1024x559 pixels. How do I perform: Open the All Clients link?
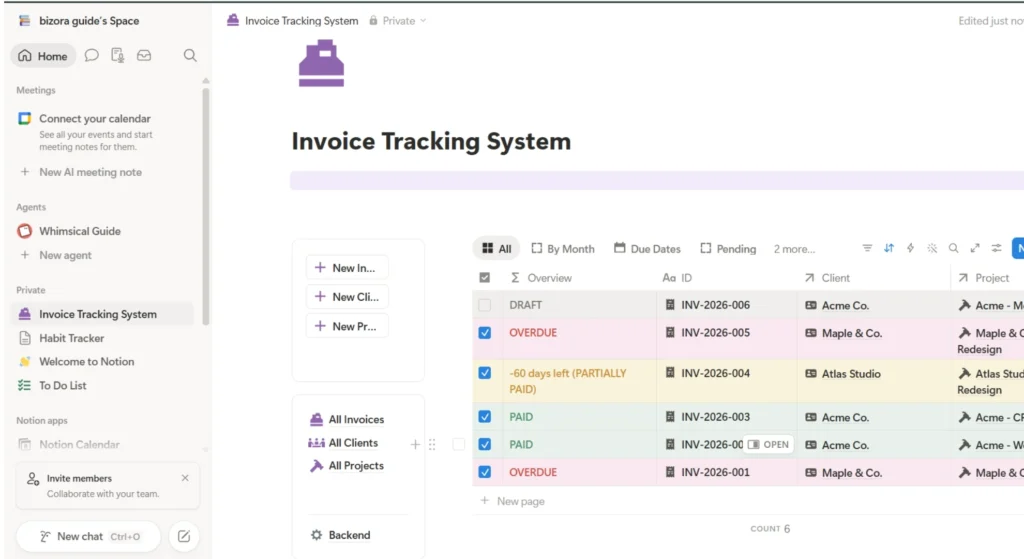pyautogui.click(x=344, y=443)
